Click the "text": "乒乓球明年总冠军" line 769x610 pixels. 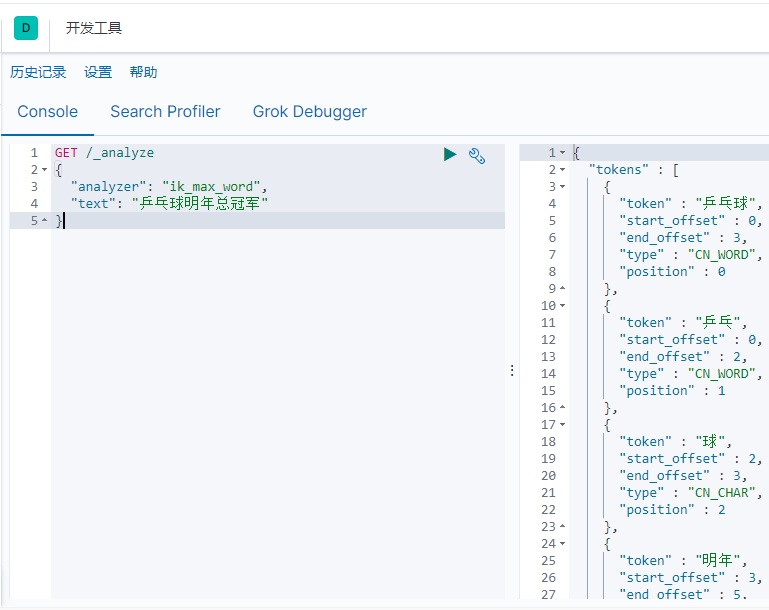169,203
